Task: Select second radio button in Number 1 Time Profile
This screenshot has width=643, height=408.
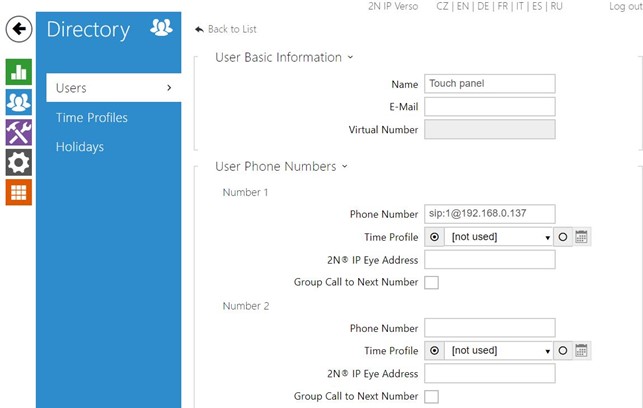Action: [x=564, y=237]
